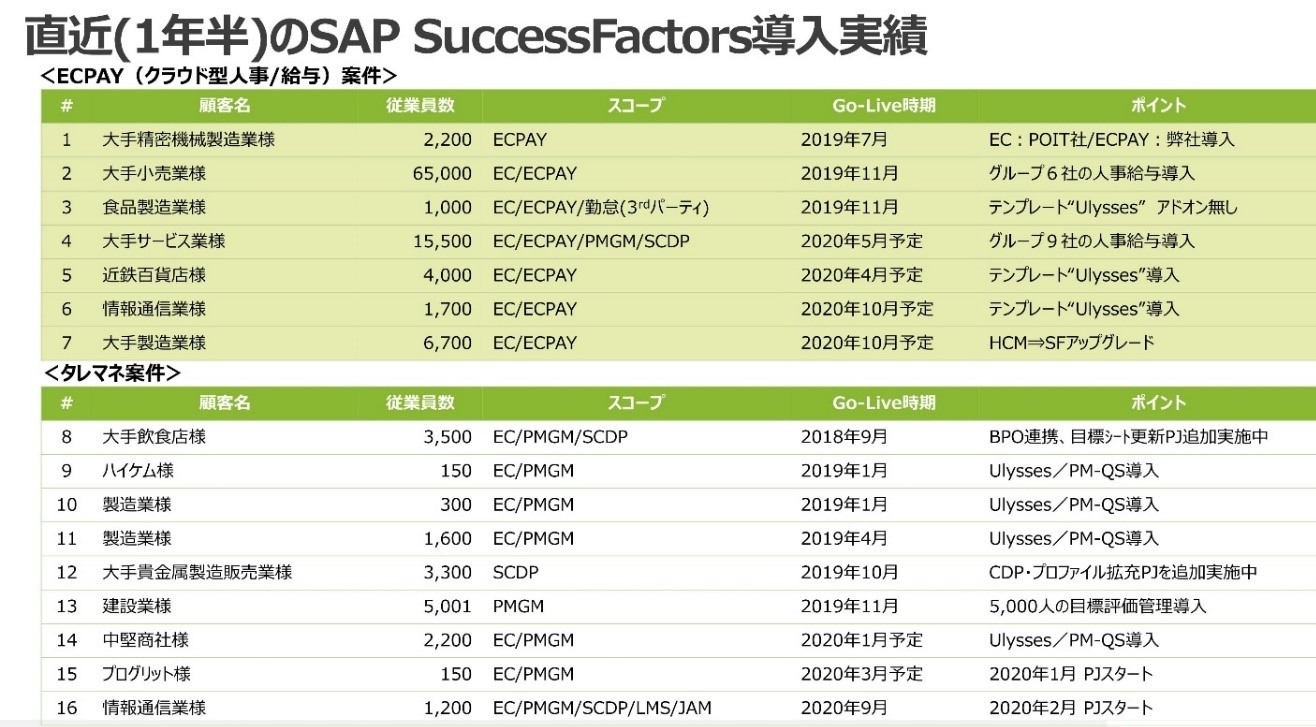
Task: Click the slide title about SAP SuccessFactors導入実績
Action: point(475,37)
